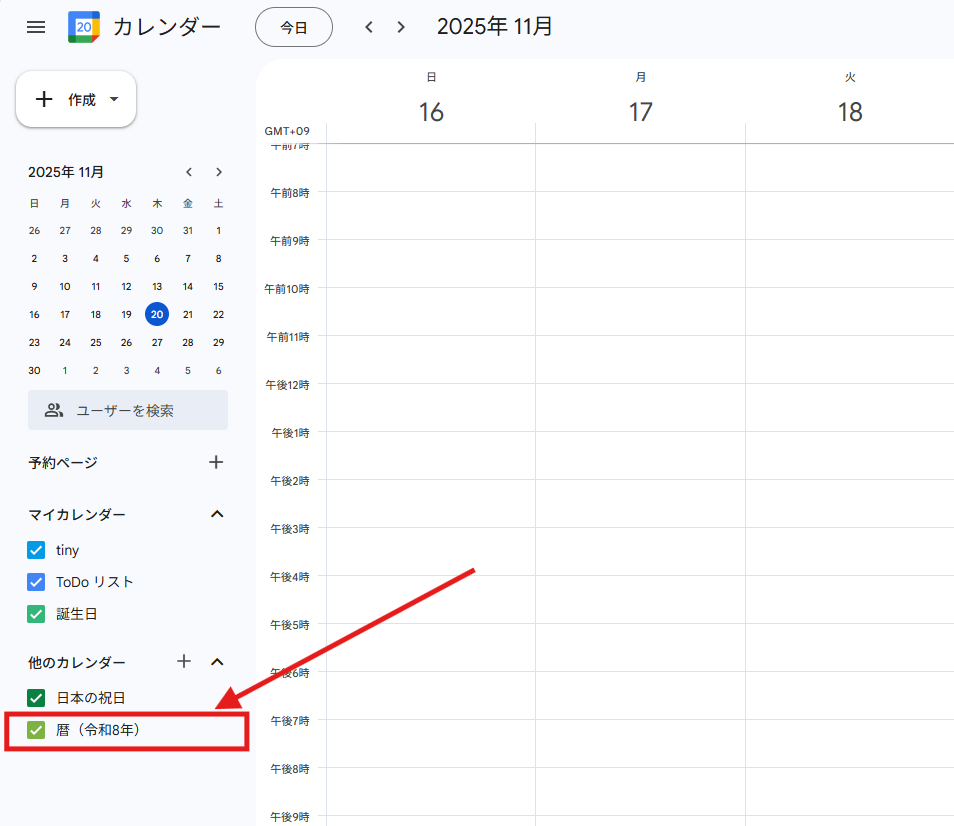
Task: Click the Google Calendar logo icon
Action: tap(83, 27)
